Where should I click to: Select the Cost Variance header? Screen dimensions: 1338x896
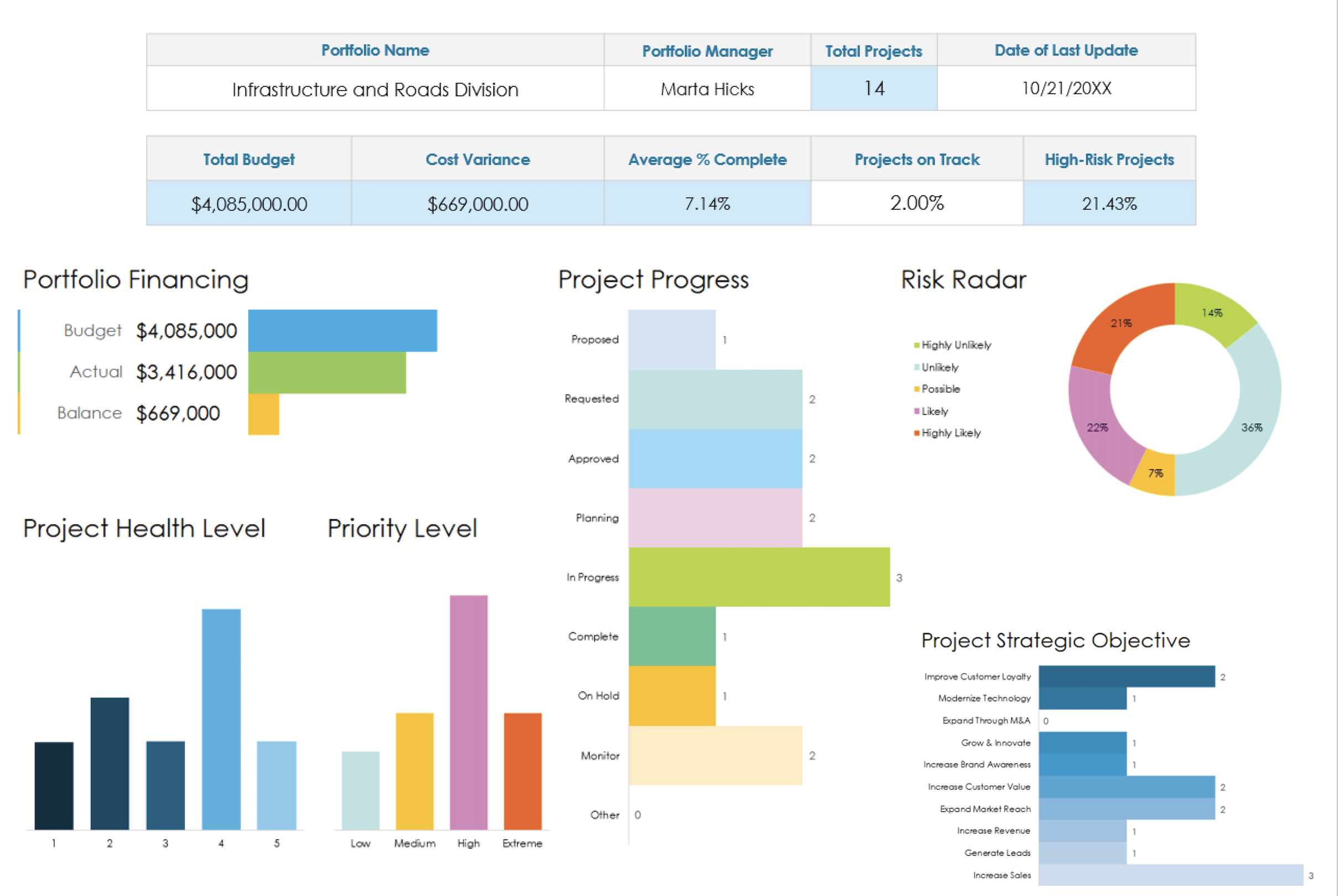[x=477, y=159]
